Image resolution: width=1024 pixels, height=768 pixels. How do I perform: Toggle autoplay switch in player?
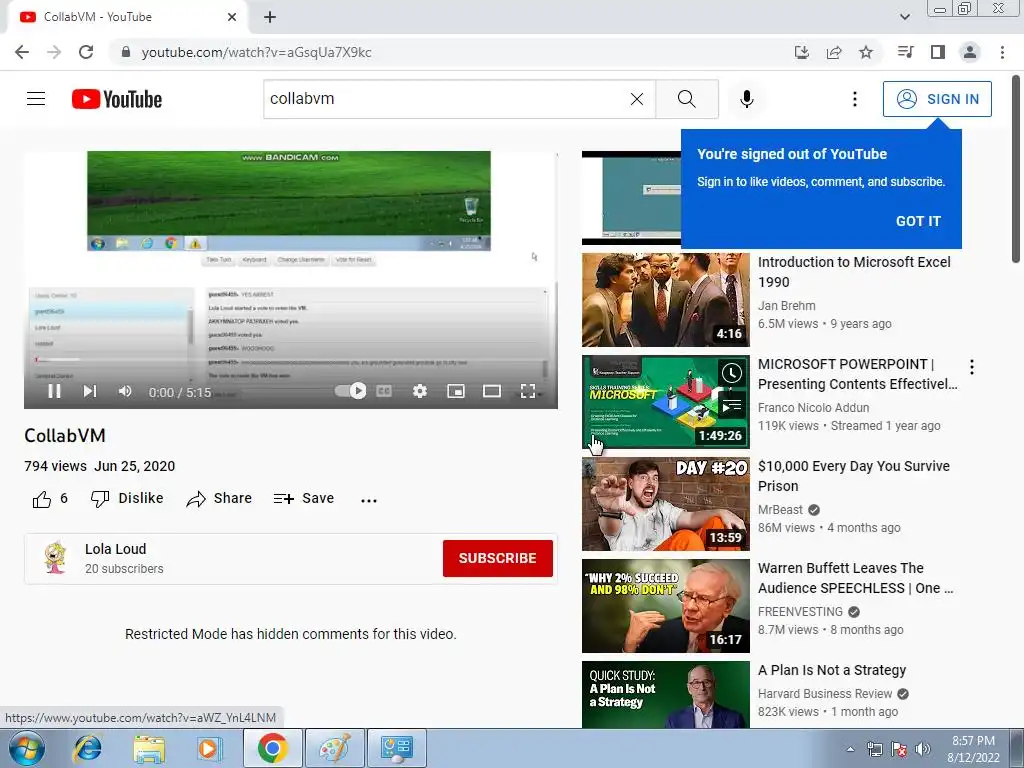tap(350, 391)
